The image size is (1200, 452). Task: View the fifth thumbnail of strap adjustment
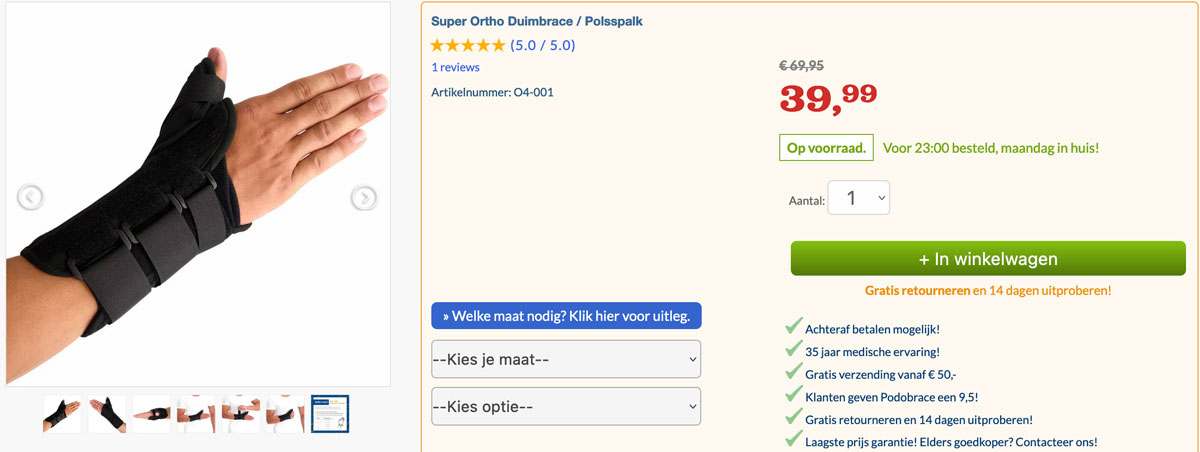tap(241, 414)
